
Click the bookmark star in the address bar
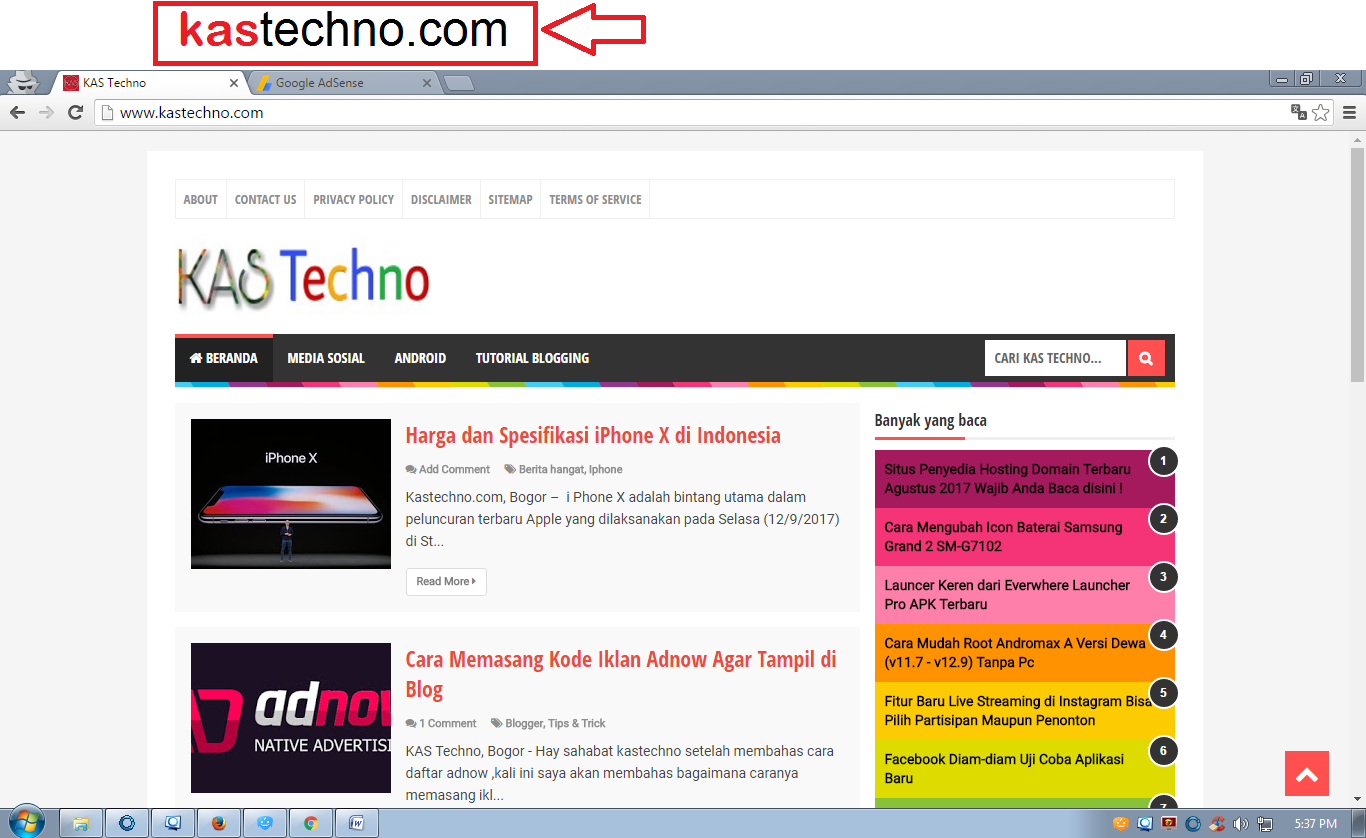point(1322,113)
